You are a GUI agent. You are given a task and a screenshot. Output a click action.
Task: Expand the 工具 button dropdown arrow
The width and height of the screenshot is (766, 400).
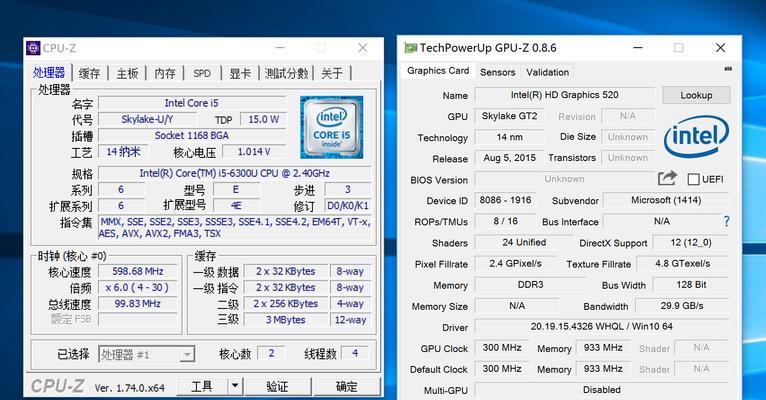[235, 386]
